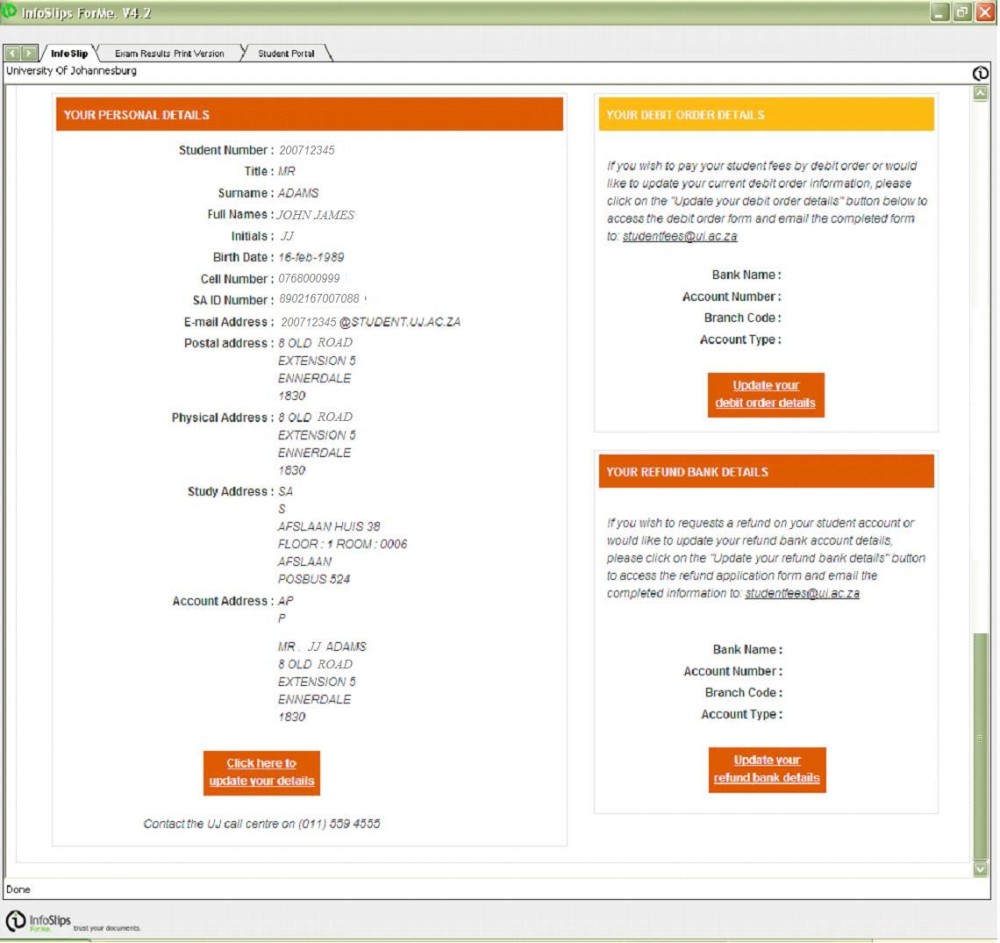
Task: Open the Student Portal tab
Action: click(287, 53)
